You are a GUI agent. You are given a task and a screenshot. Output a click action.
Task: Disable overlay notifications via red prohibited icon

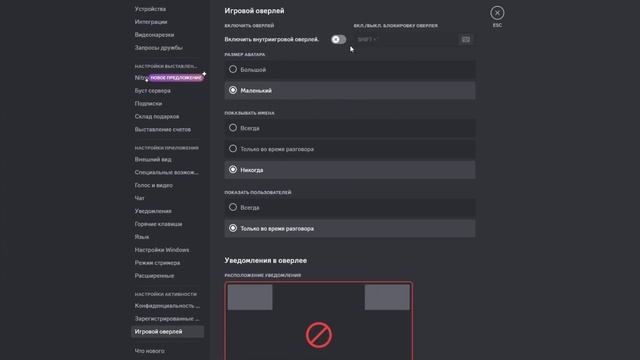tap(319, 335)
